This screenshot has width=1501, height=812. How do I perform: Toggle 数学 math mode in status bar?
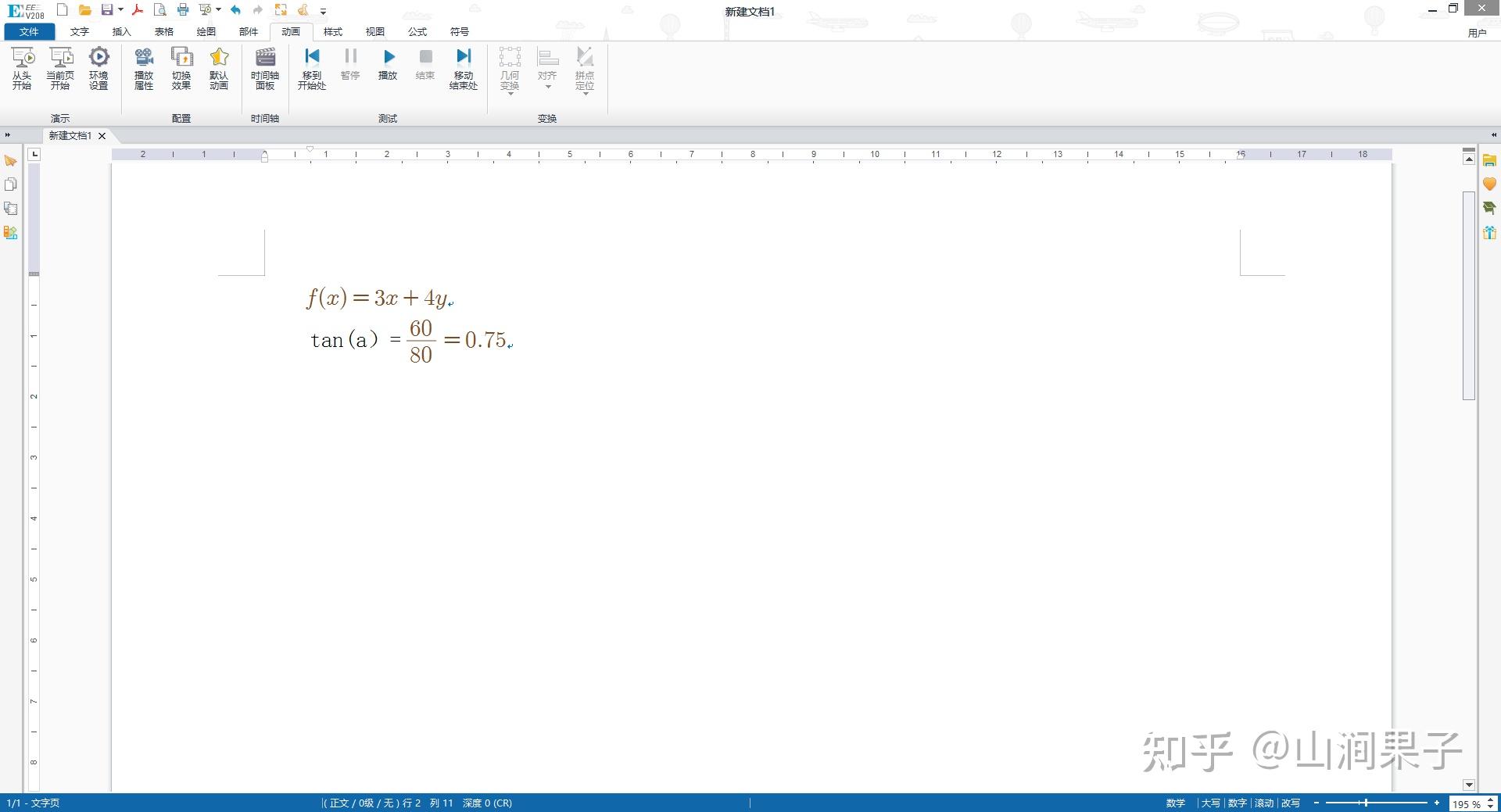1176,803
